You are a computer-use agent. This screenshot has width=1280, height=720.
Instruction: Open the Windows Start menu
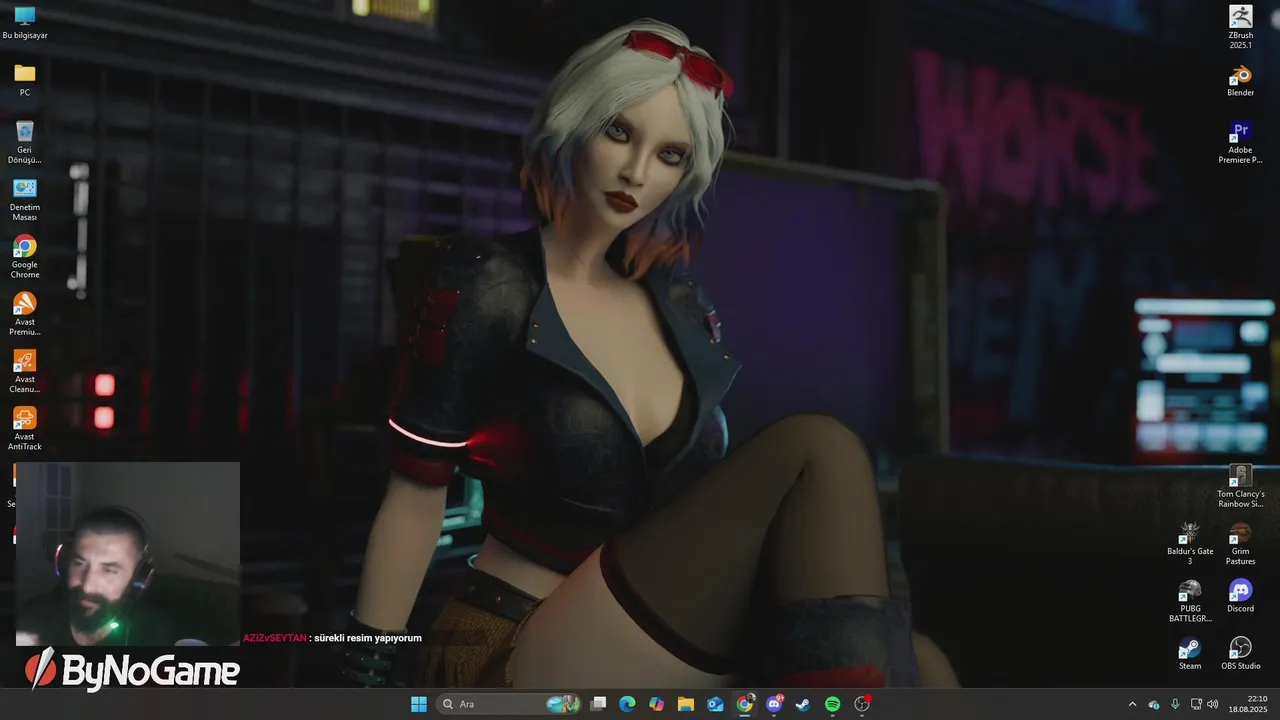tap(419, 704)
